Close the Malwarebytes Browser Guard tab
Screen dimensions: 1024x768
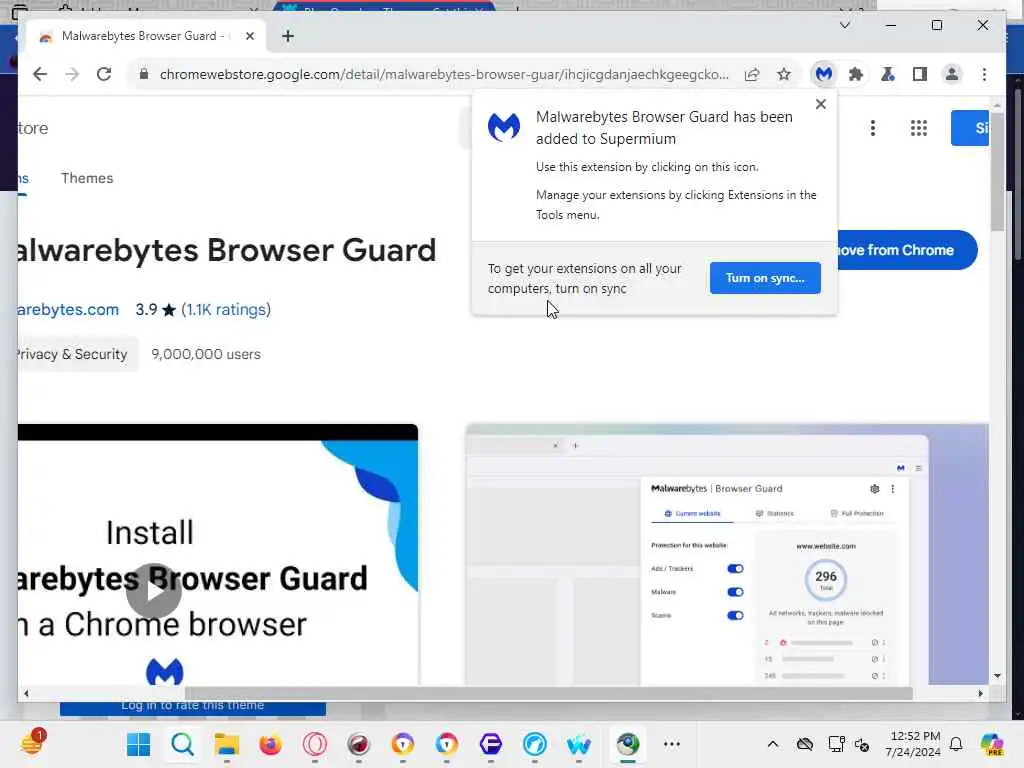pos(249,36)
